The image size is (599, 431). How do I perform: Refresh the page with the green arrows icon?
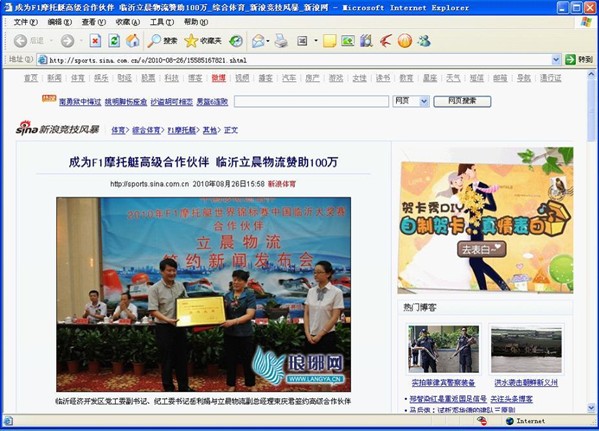coord(114,41)
